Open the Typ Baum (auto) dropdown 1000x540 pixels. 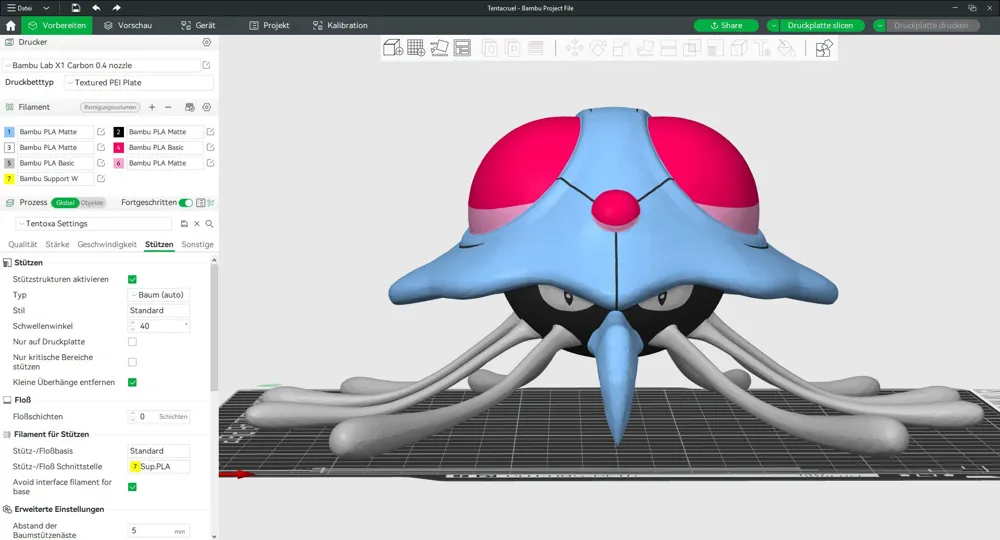tap(159, 295)
